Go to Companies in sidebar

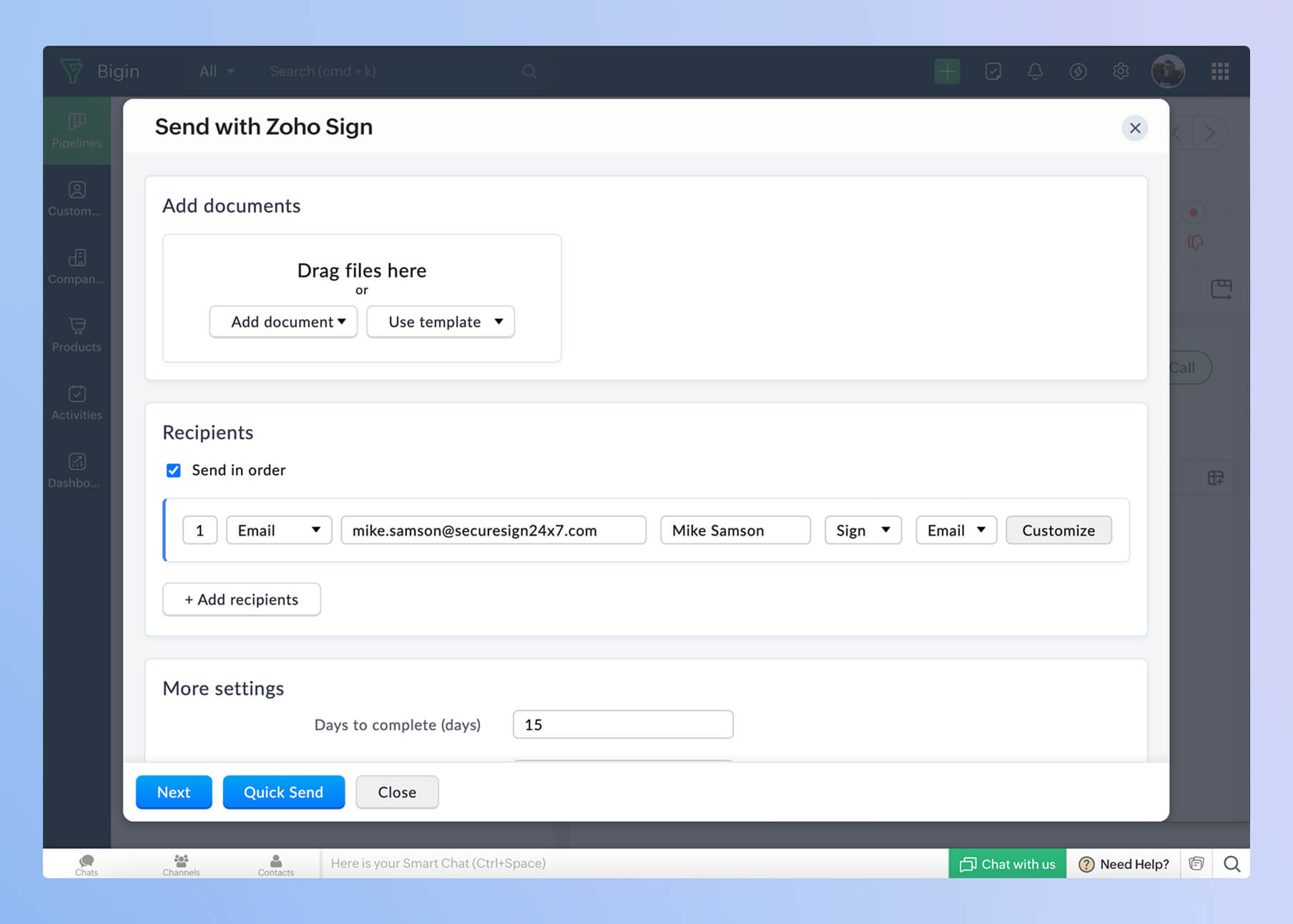tap(77, 267)
